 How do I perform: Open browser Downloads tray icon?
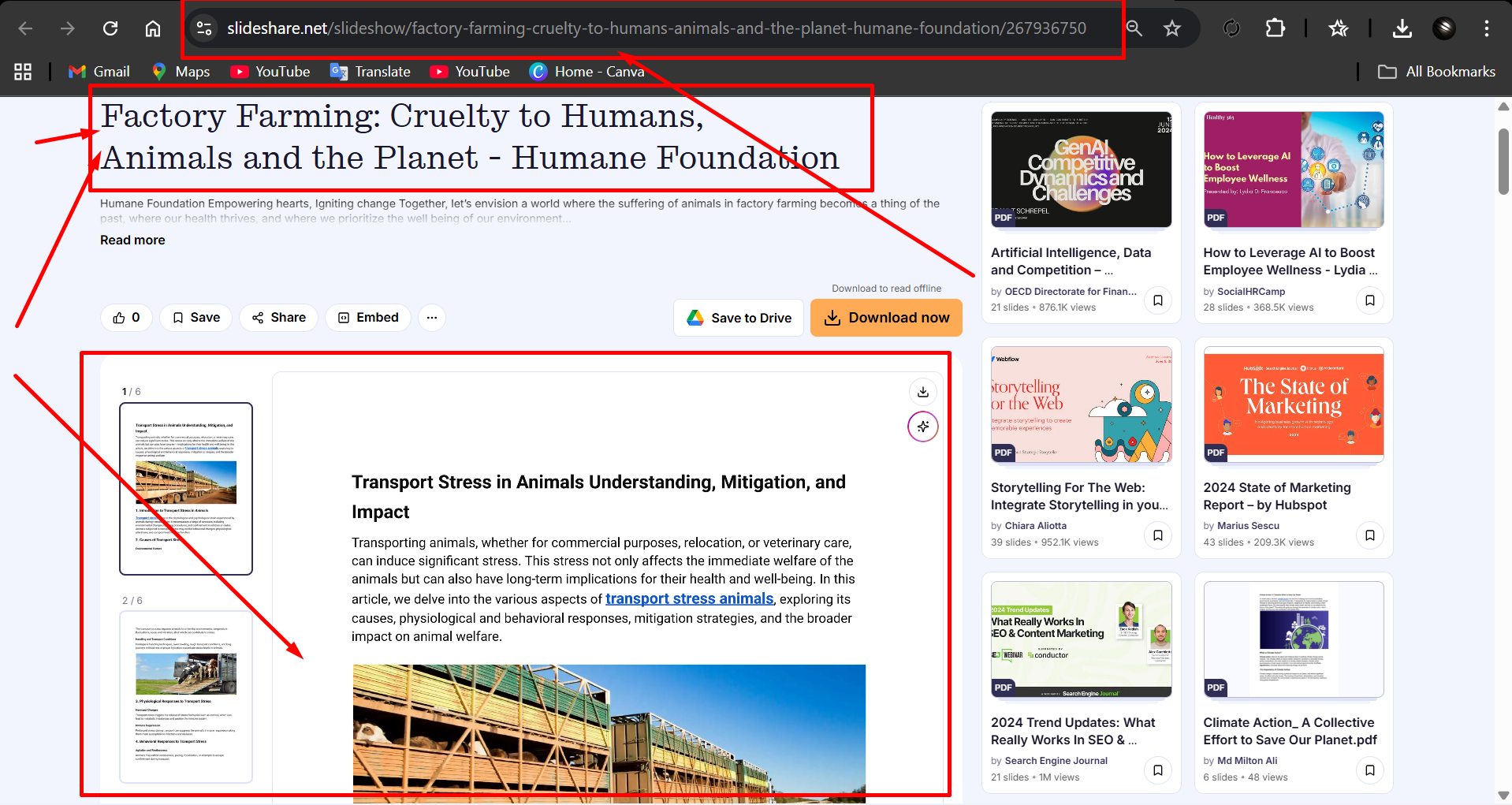point(1402,28)
